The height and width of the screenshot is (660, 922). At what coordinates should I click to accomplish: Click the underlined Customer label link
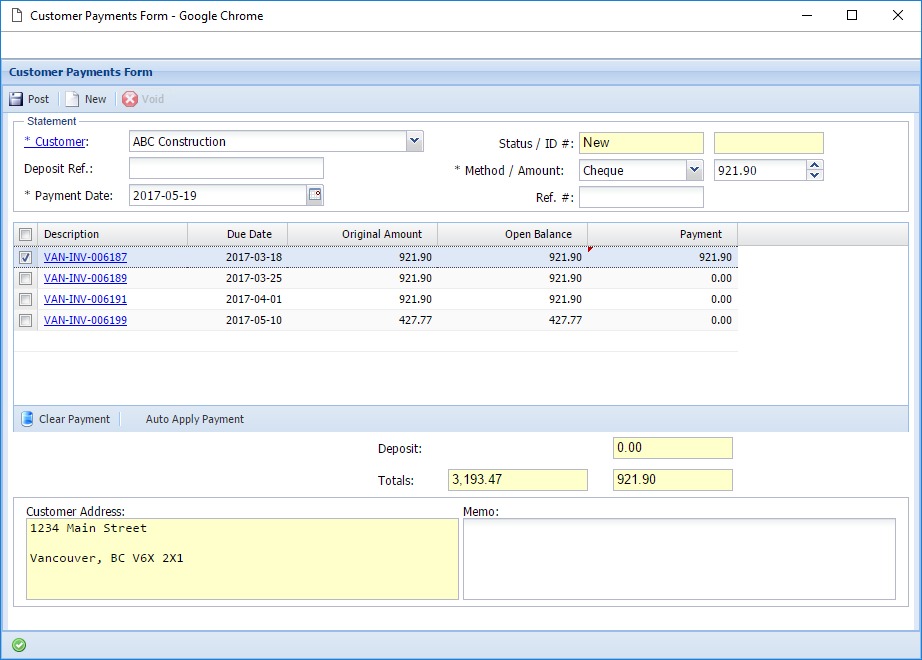(54, 141)
